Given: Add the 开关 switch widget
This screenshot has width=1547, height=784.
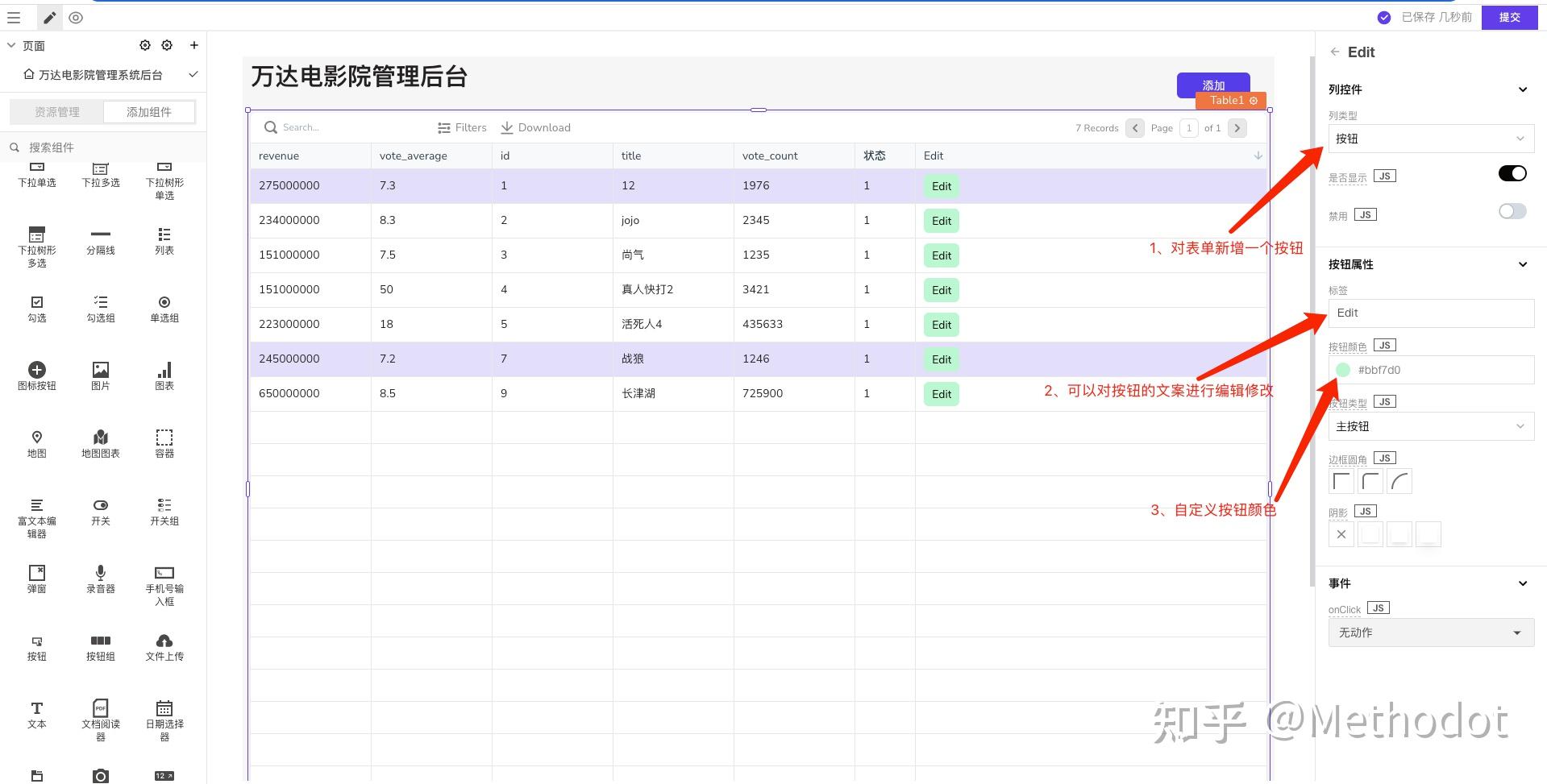Looking at the screenshot, I should point(101,512).
